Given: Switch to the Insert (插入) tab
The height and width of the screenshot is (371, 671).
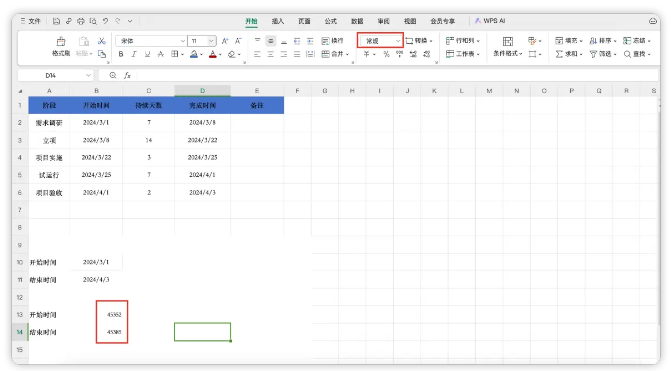Looking at the screenshot, I should point(278,21).
